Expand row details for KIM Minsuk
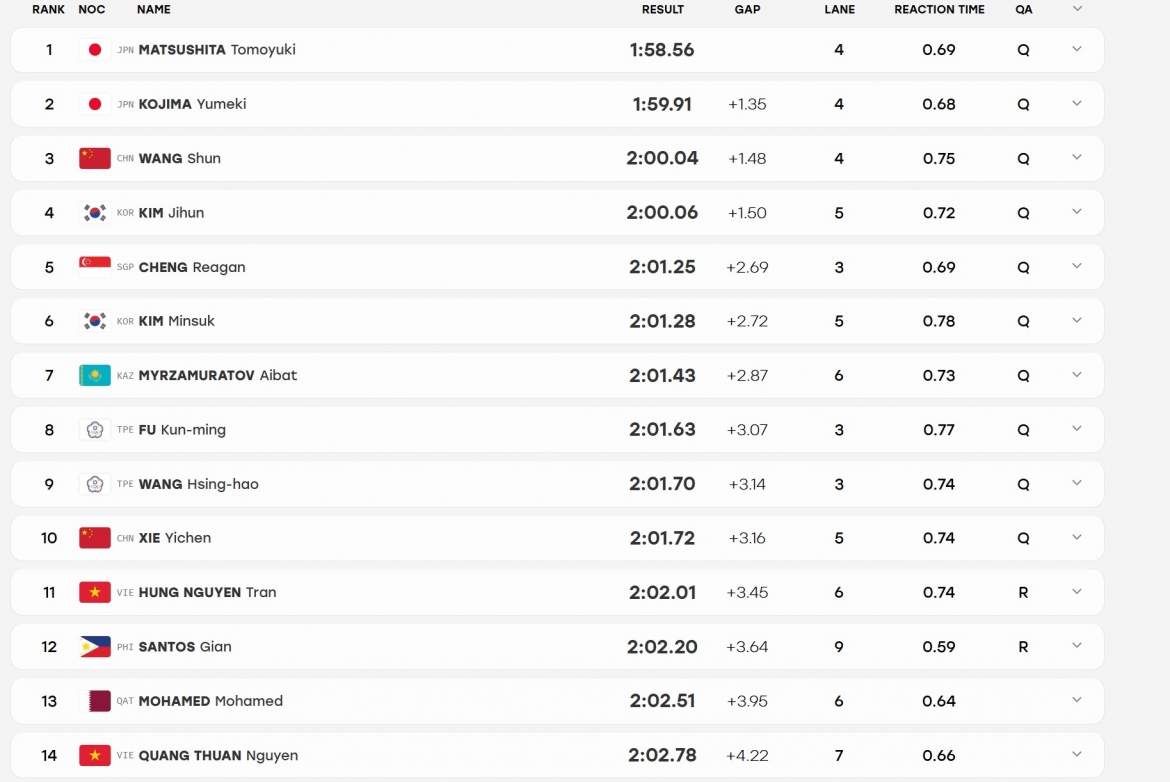Image resolution: width=1170 pixels, height=782 pixels. [x=1077, y=321]
